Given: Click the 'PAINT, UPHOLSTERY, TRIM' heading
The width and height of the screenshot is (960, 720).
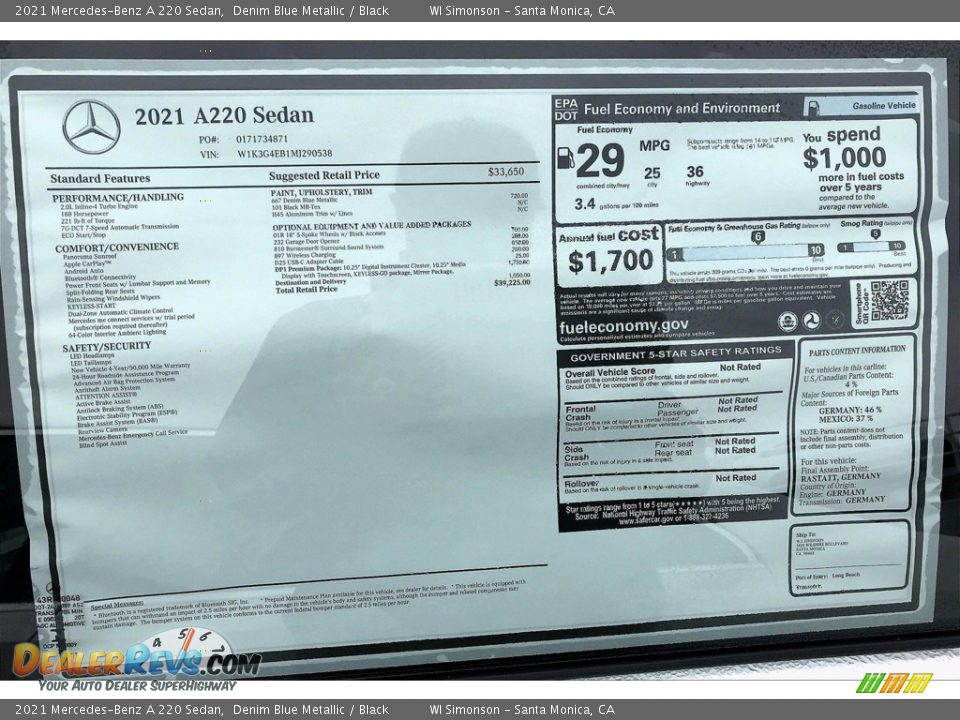Looking at the screenshot, I should (x=321, y=192).
